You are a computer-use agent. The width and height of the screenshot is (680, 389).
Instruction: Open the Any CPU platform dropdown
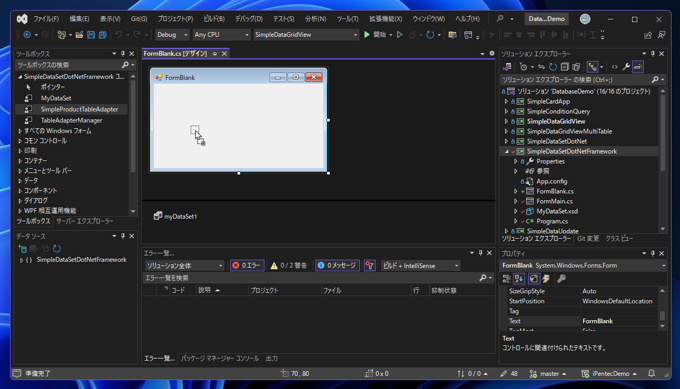(221, 35)
